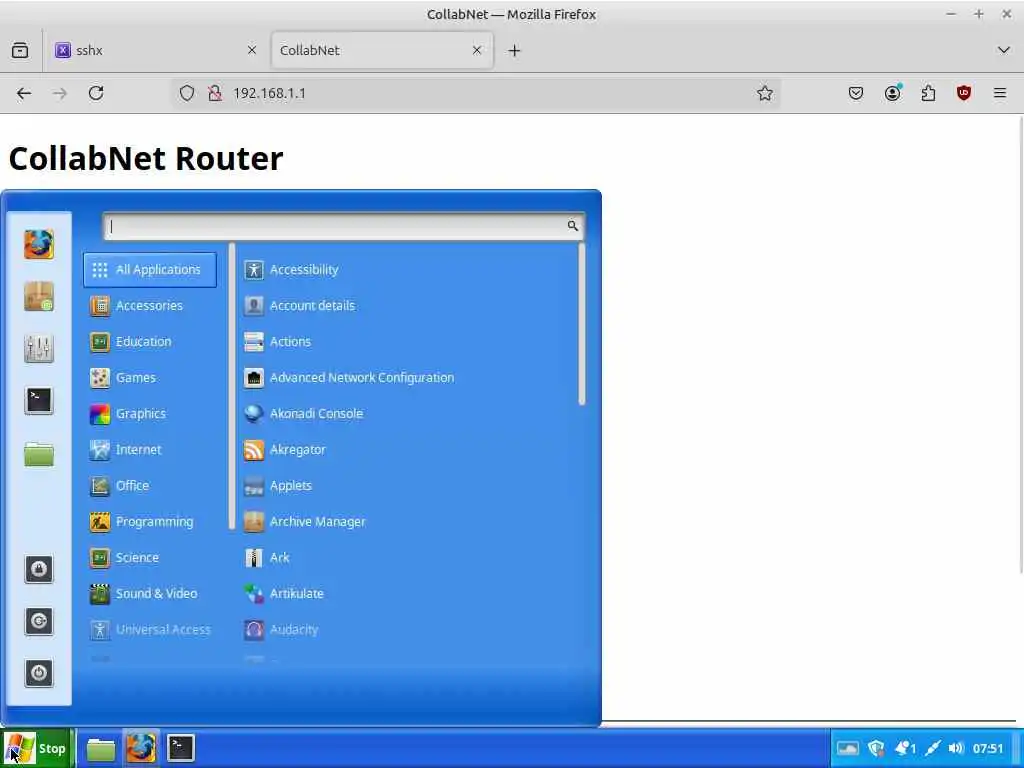Open a new browser tab

click(x=514, y=50)
